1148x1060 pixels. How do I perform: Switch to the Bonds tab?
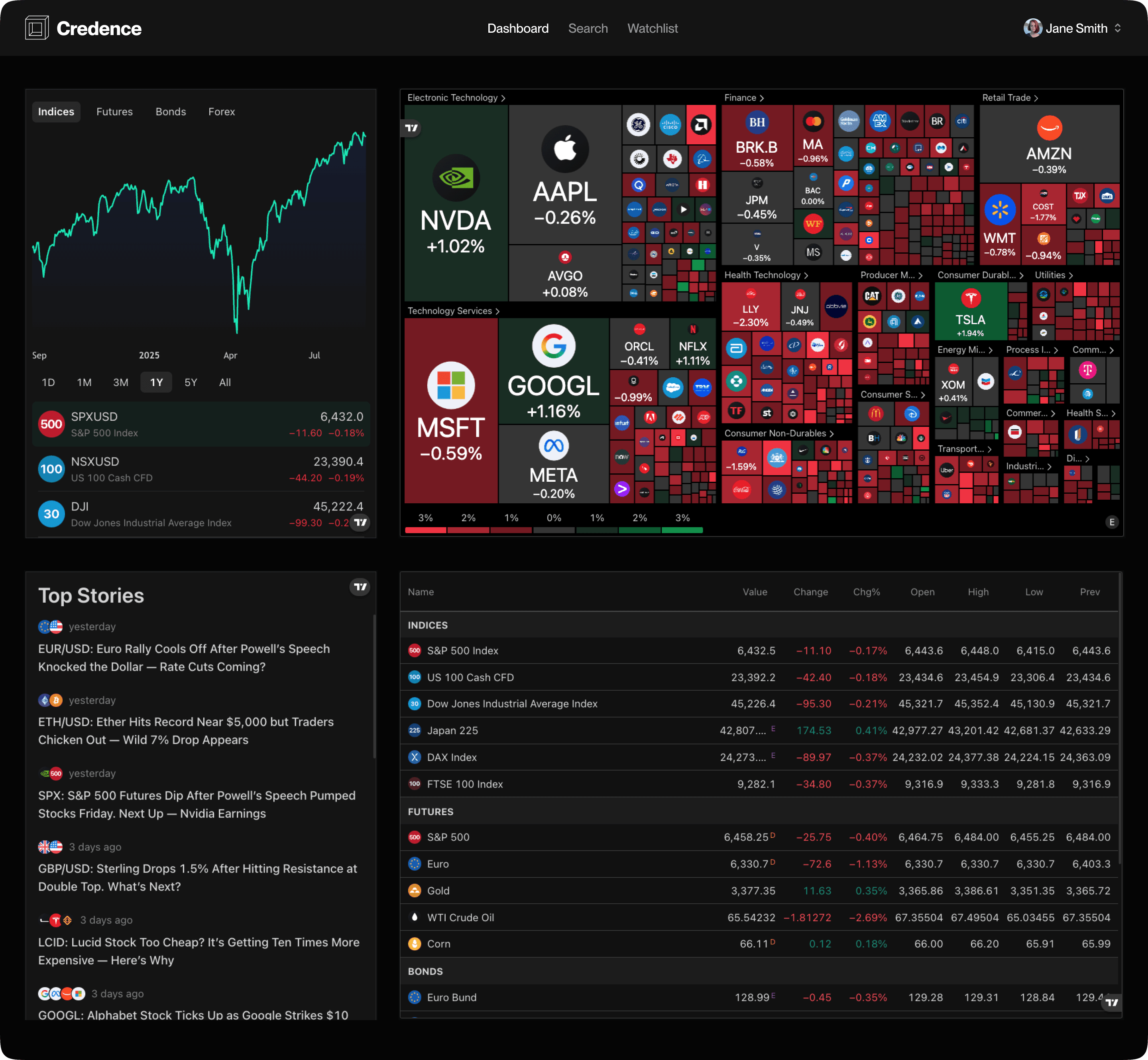tap(171, 112)
